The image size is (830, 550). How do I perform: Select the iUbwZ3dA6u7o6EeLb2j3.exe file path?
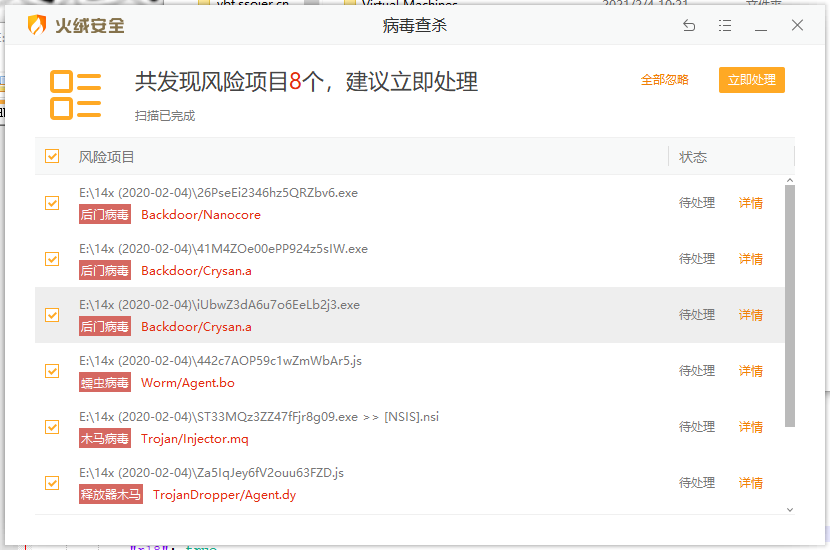pos(220,305)
